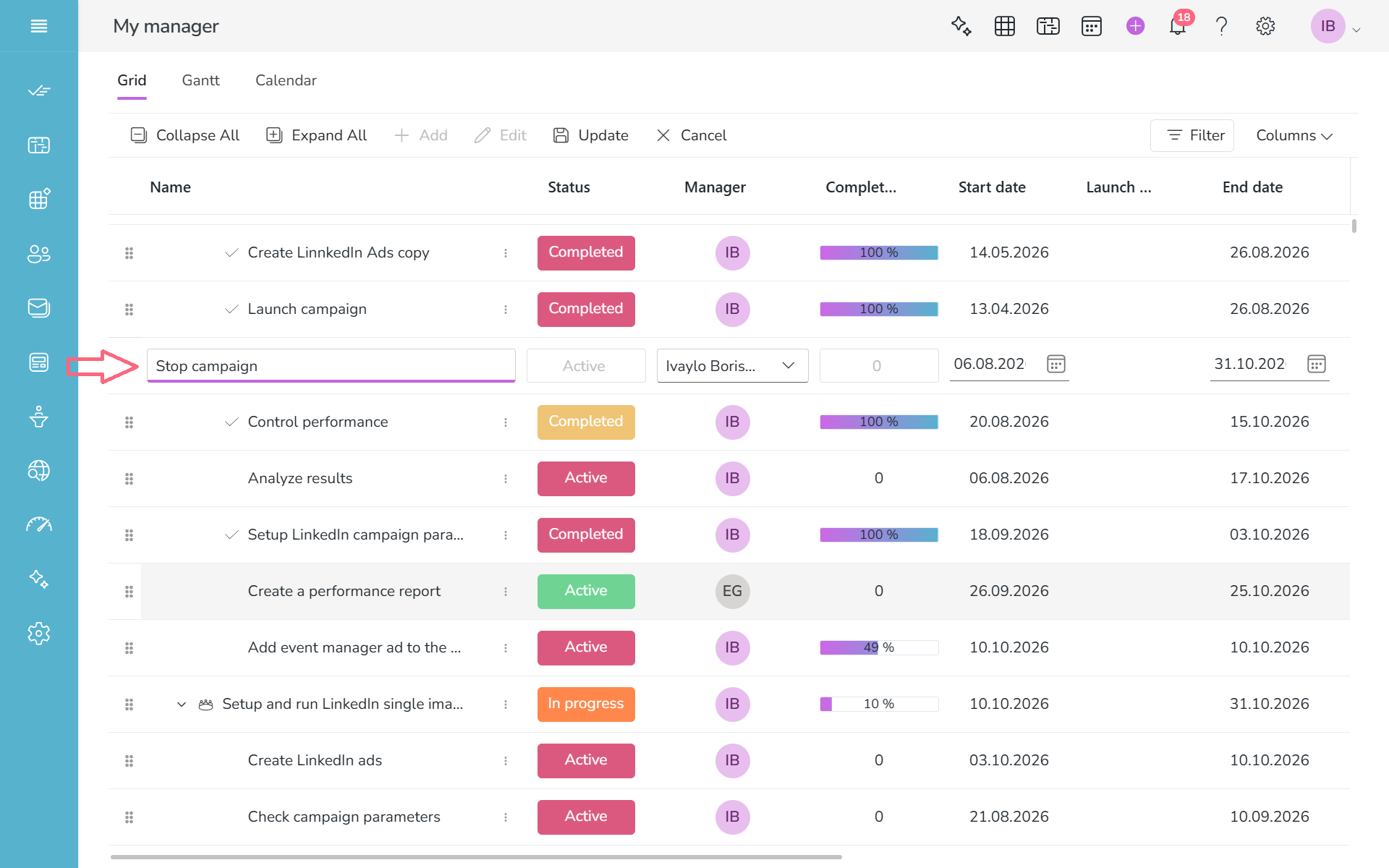Open the calendar icon in header
Screen dimensions: 1389x868
1092,26
